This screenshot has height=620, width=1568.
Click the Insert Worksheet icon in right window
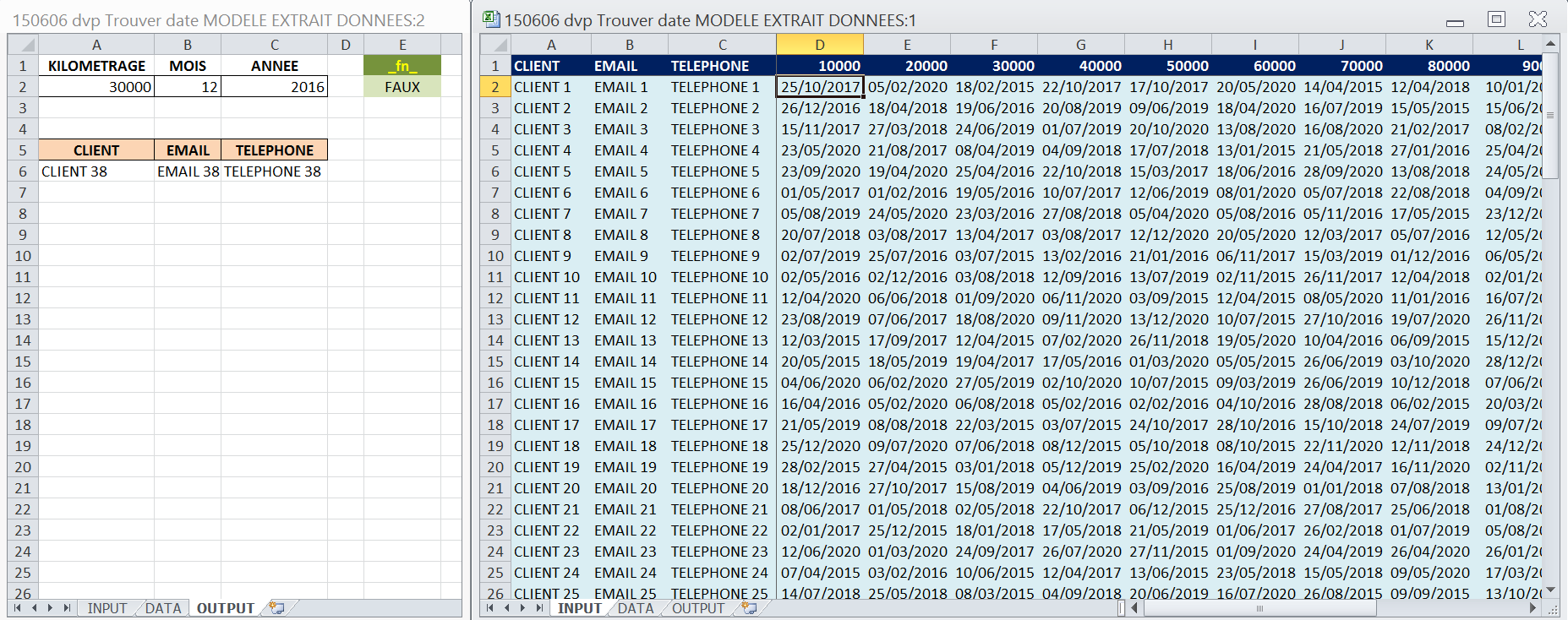tap(749, 608)
